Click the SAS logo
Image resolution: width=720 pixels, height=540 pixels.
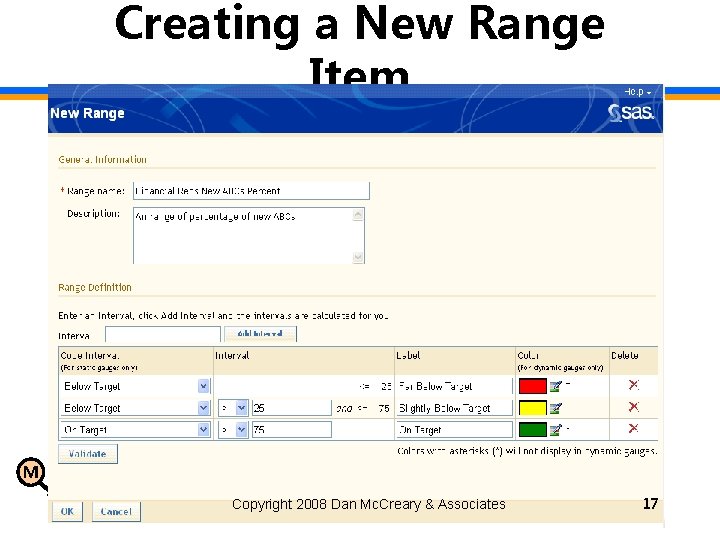tap(630, 112)
